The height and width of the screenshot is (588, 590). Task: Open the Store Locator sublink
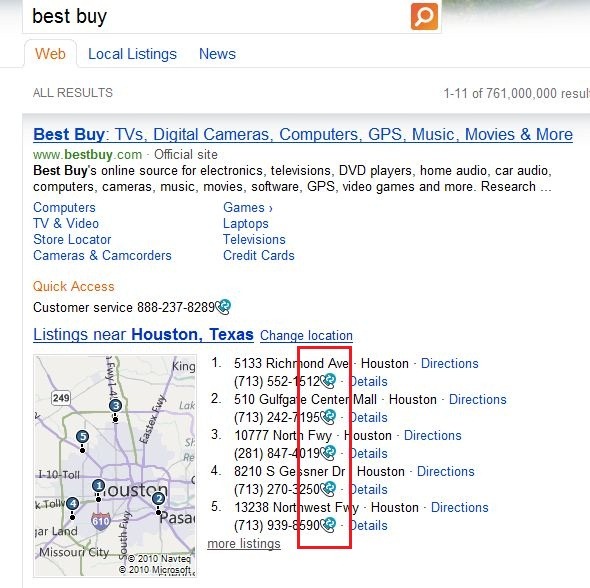(x=72, y=240)
